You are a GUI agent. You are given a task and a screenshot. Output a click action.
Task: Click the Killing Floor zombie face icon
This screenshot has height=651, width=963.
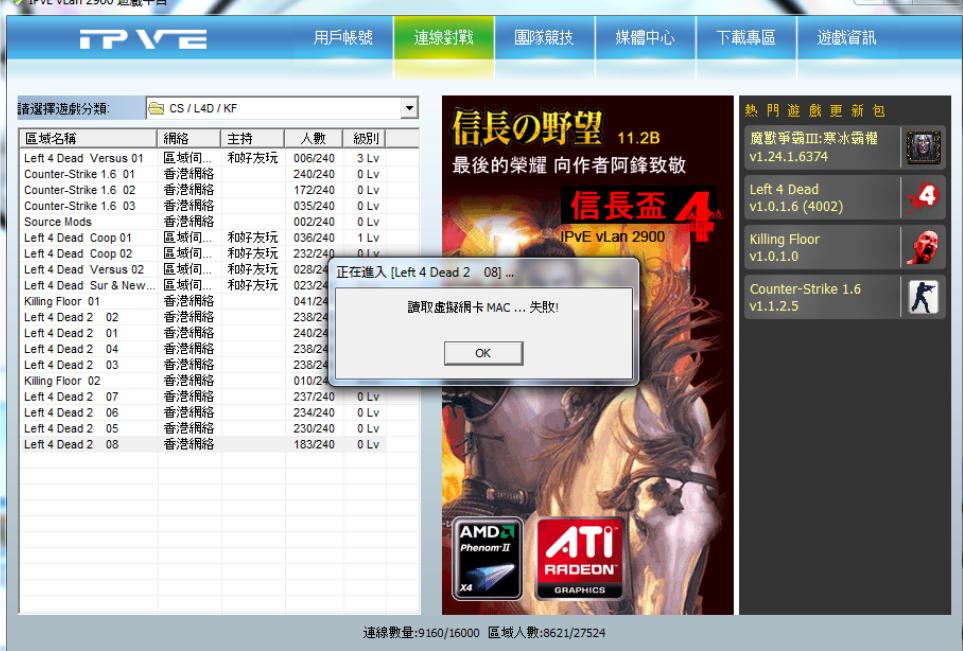click(923, 247)
